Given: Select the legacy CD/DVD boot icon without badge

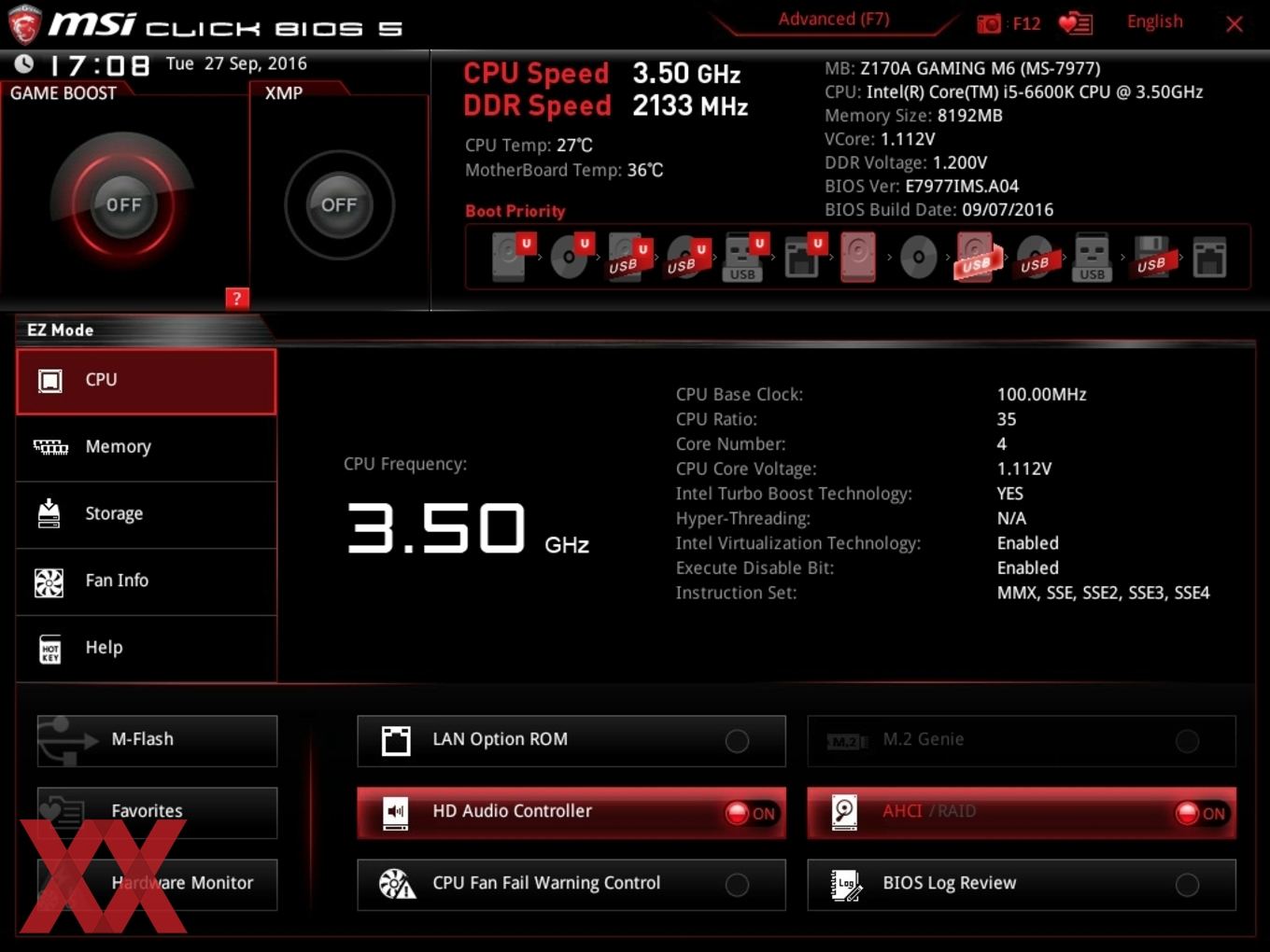Looking at the screenshot, I should point(918,257).
